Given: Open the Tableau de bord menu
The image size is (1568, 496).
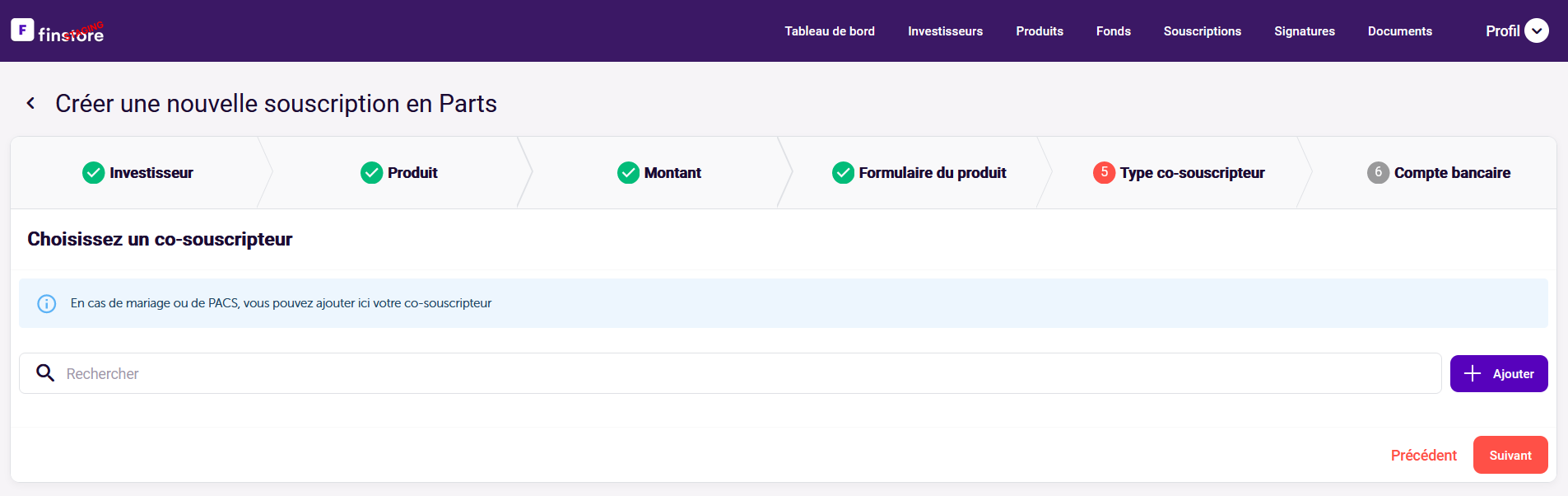Looking at the screenshot, I should [829, 31].
